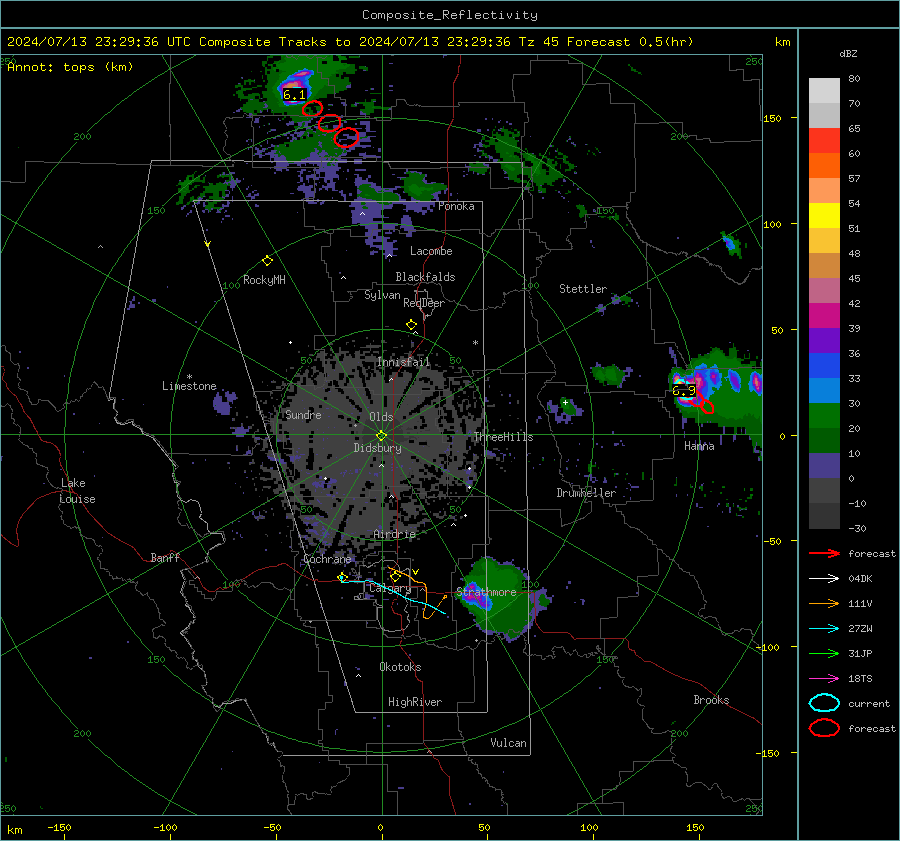The height and width of the screenshot is (841, 900).
Task: Click the Brooks town label
Action: (x=711, y=700)
